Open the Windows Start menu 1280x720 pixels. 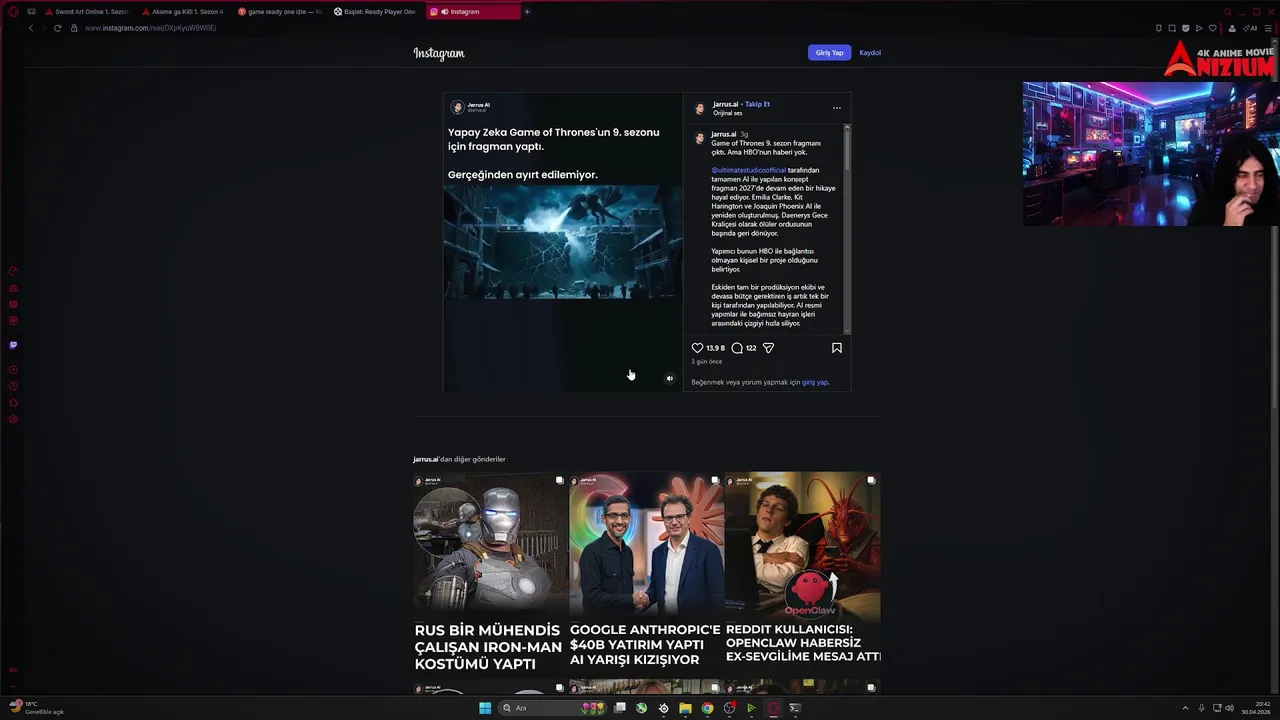coord(485,708)
